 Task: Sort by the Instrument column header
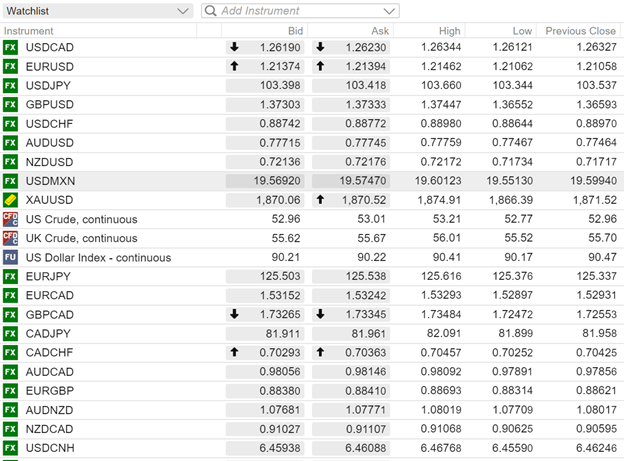pyautogui.click(x=30, y=31)
